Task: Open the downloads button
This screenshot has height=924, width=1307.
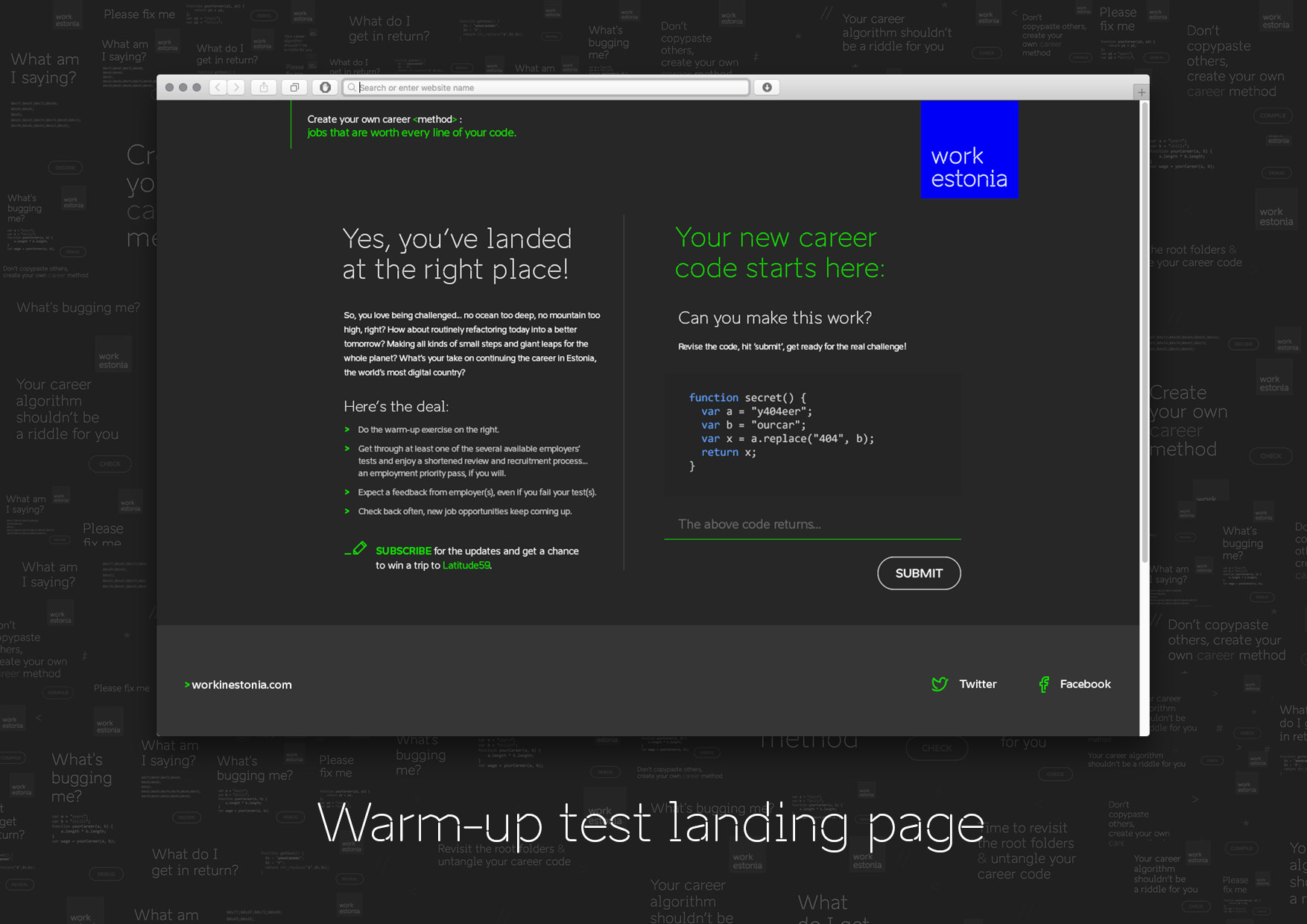Action: (x=767, y=88)
